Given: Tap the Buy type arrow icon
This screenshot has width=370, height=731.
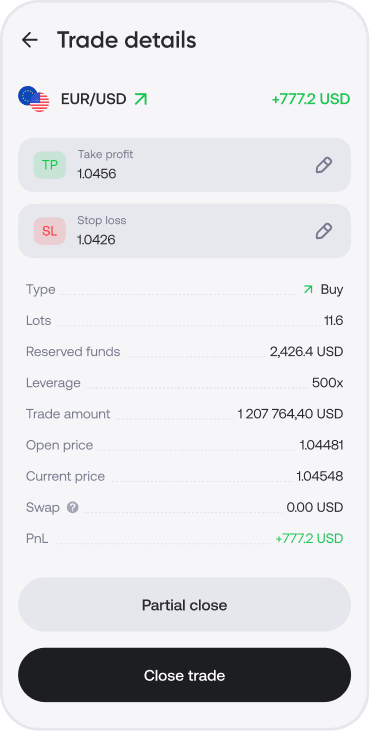Looking at the screenshot, I should click(x=308, y=290).
